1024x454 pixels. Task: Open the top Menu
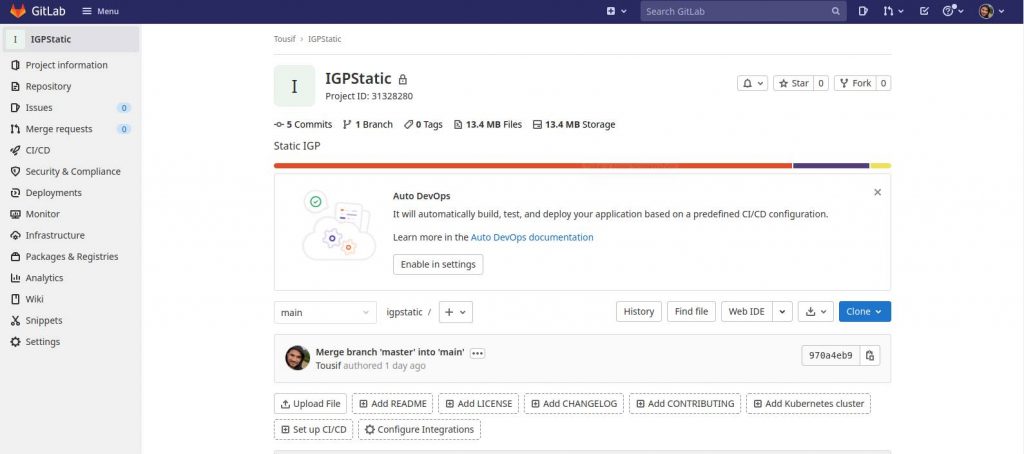101,11
